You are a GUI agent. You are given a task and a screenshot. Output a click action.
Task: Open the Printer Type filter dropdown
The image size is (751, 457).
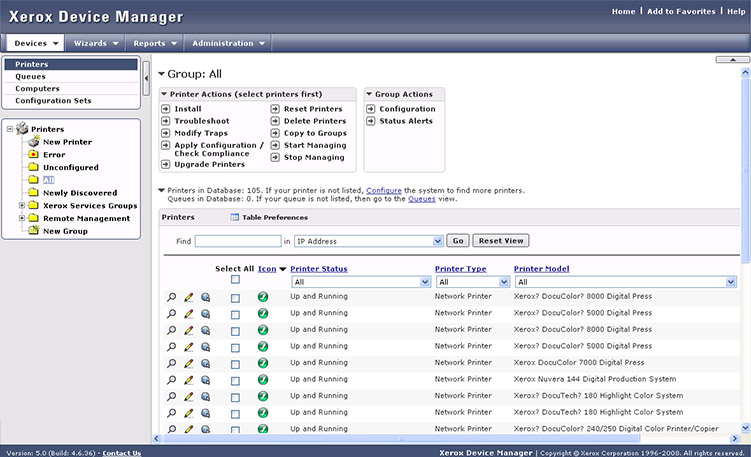click(503, 282)
